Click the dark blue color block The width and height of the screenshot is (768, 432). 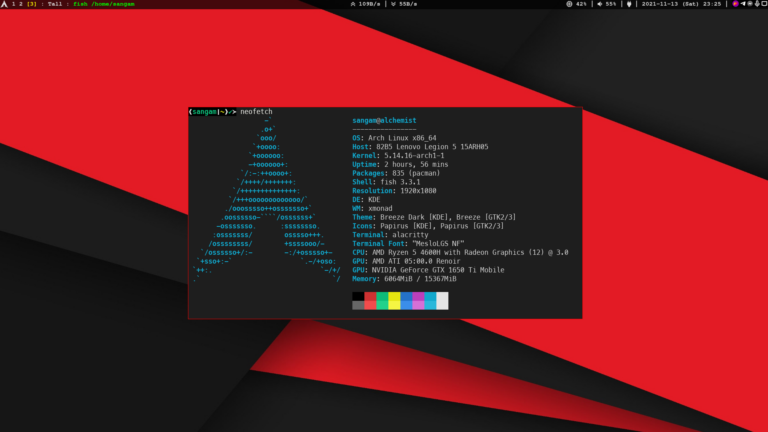pos(406,296)
